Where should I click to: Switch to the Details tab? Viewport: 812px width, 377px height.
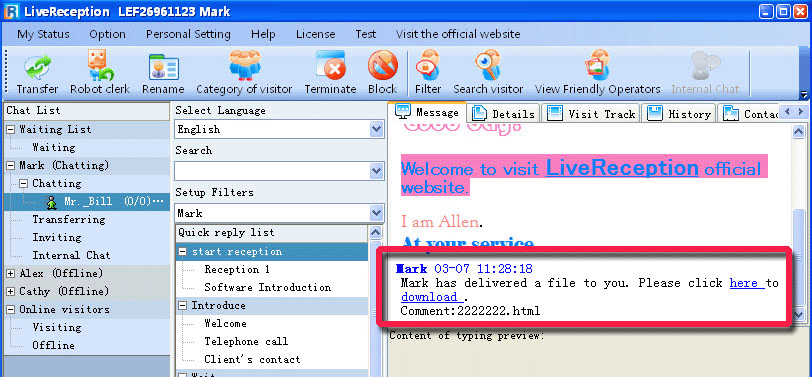pyautogui.click(x=503, y=113)
